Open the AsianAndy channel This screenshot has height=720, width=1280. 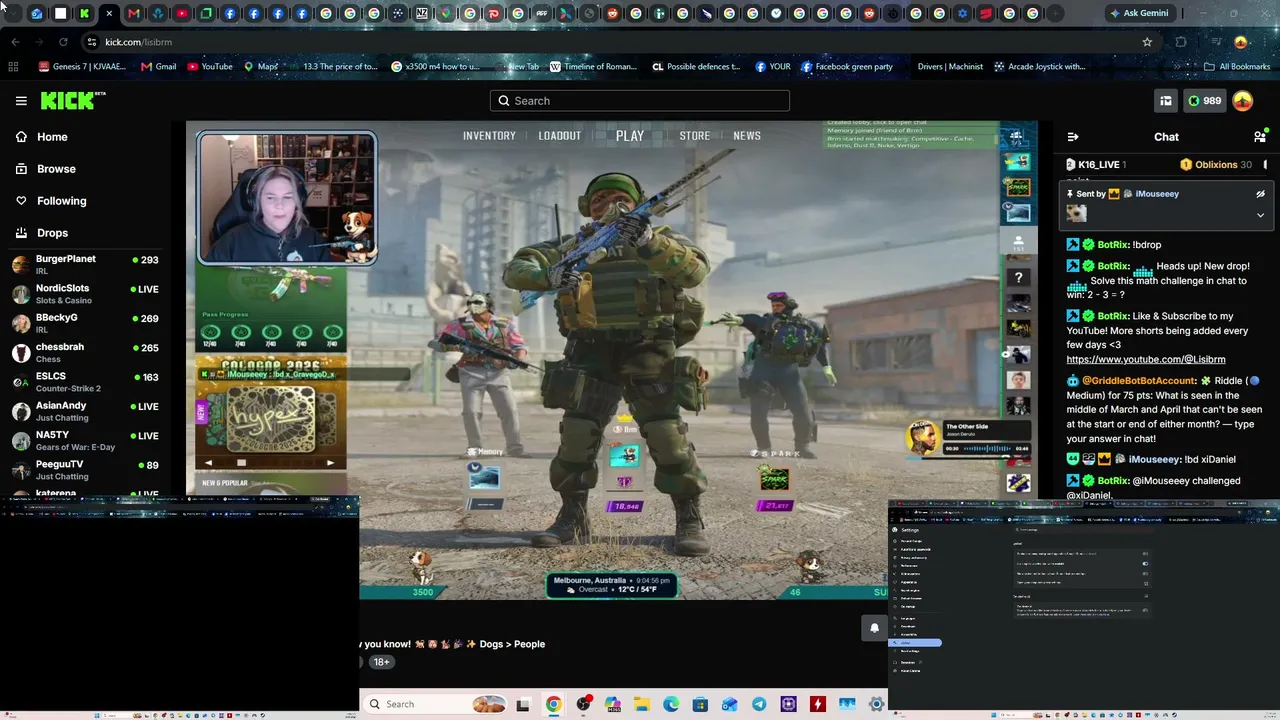tap(85, 411)
